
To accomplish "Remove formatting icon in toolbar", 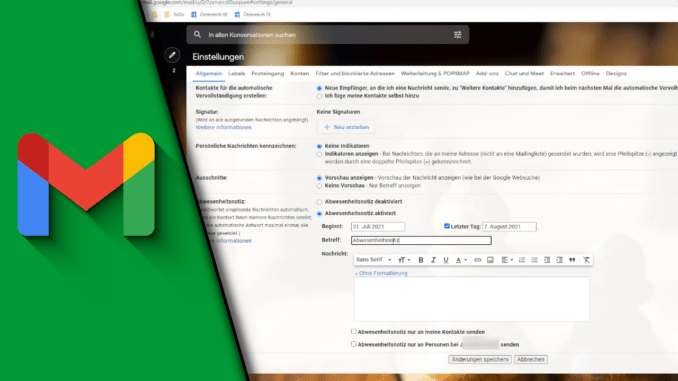I will 586,260.
